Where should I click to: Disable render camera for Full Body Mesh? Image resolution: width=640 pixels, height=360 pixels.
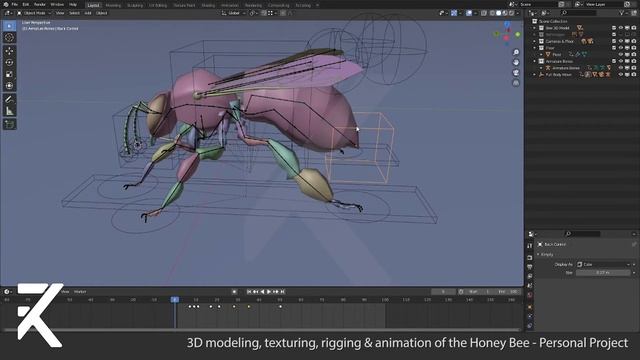[x=634, y=75]
